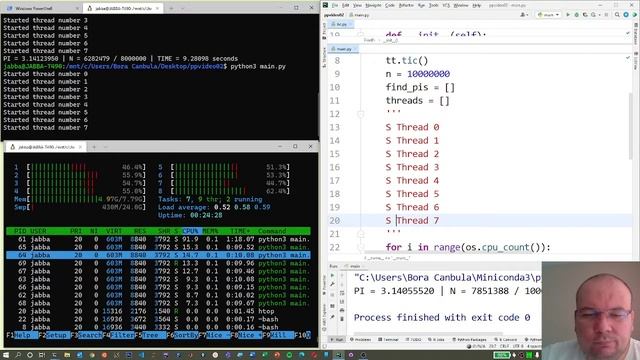Open the Code menu in PyCharm
Viewport: 640px width, 360px height.
(390, 5)
